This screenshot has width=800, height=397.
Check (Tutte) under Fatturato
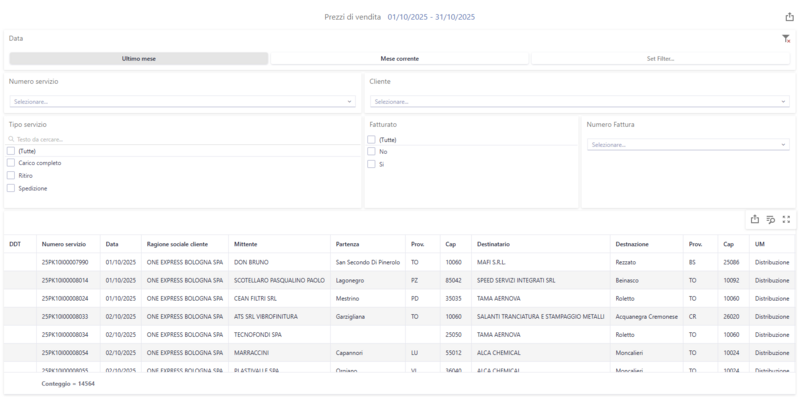click(371, 139)
